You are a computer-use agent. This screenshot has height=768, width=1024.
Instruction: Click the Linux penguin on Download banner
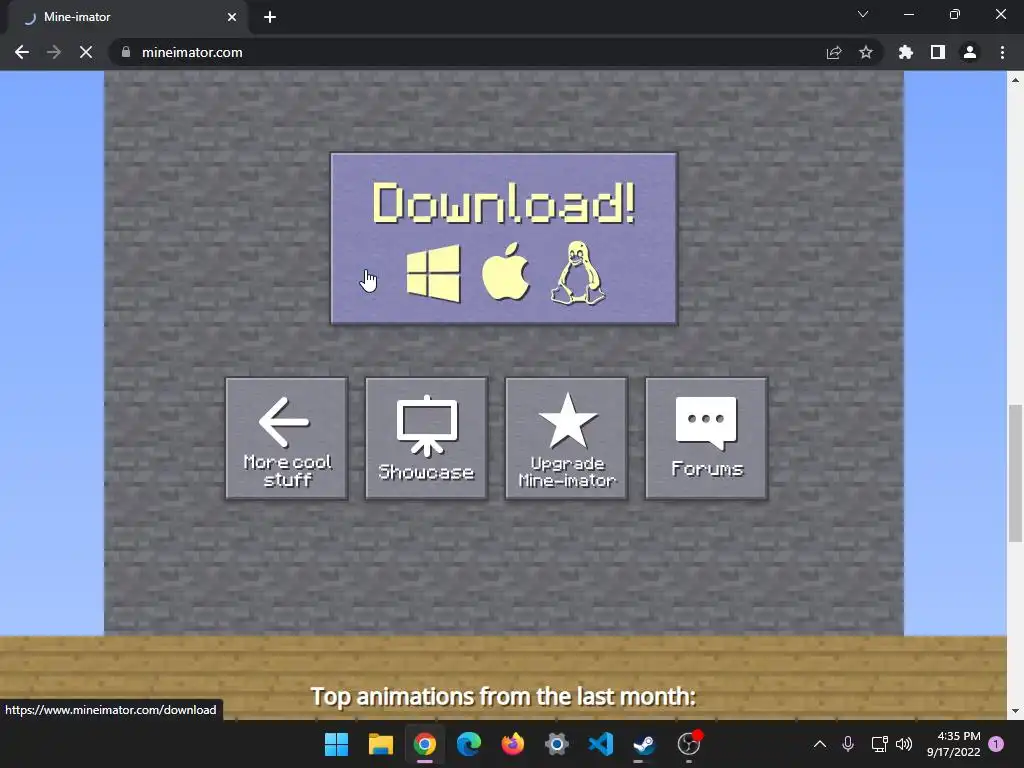578,273
